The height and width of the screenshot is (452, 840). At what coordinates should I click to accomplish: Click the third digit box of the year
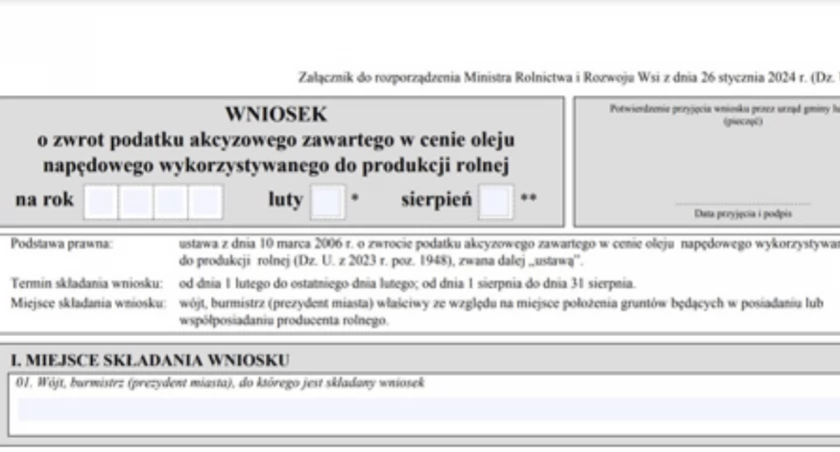point(171,202)
